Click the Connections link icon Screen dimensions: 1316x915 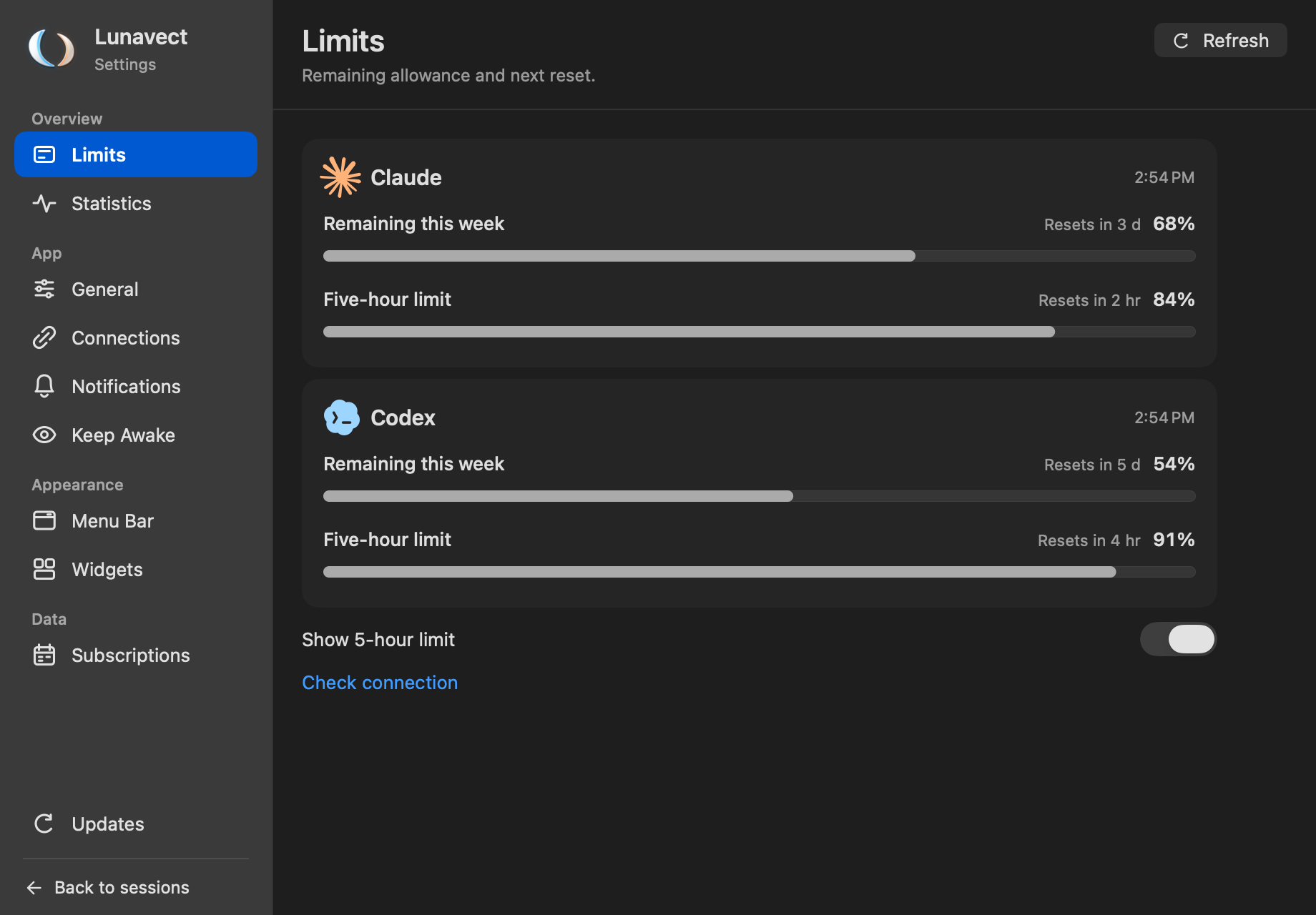tap(44, 338)
